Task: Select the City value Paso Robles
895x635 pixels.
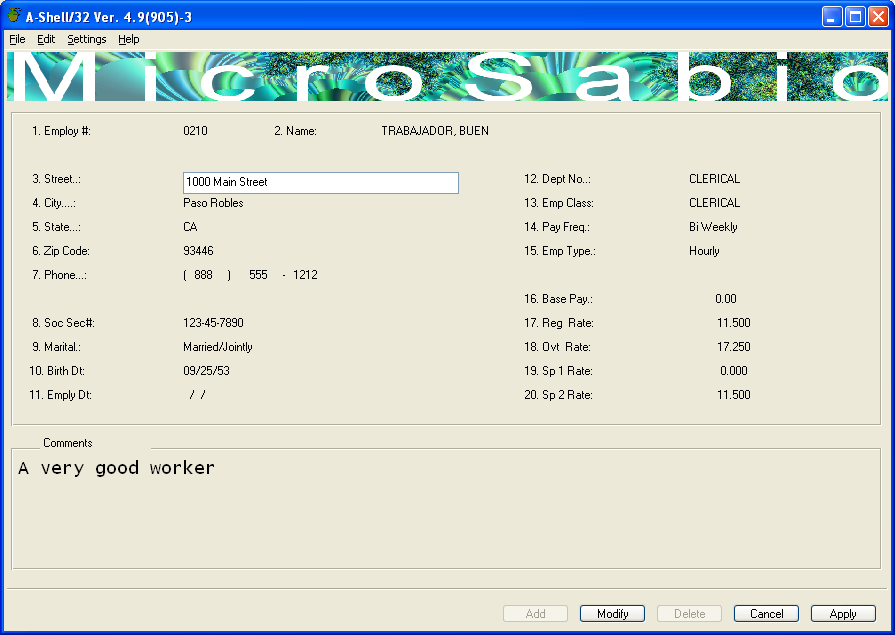Action: [213, 203]
